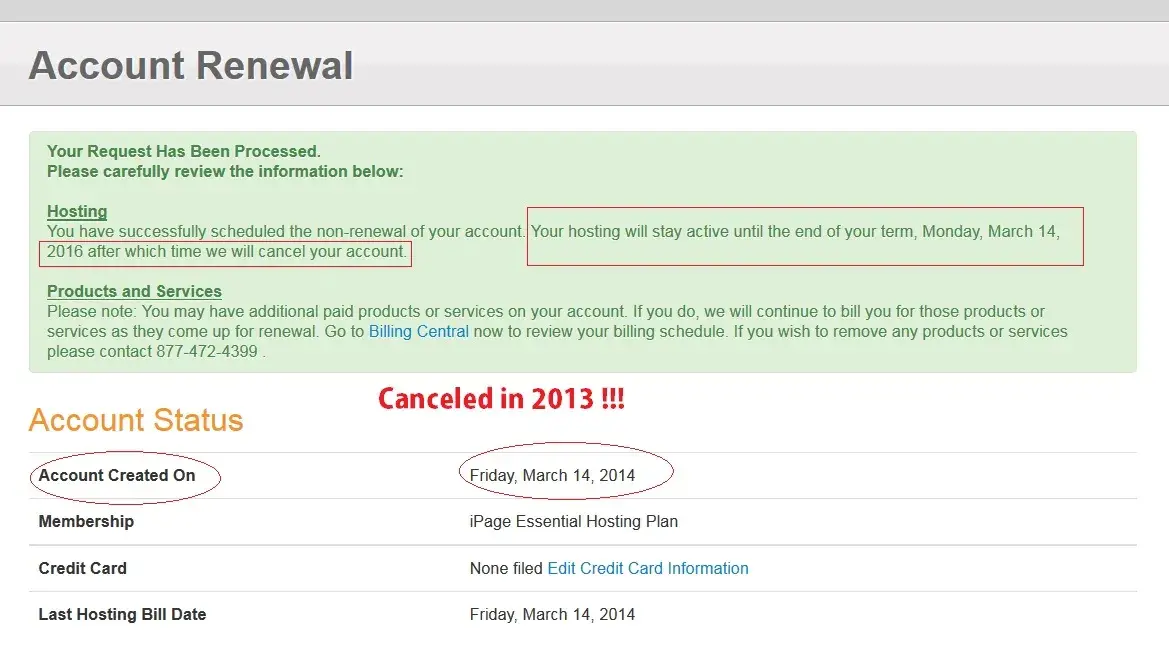Click Edit Credit Card Information link
Viewport: 1169px width, 657px height.
point(647,568)
